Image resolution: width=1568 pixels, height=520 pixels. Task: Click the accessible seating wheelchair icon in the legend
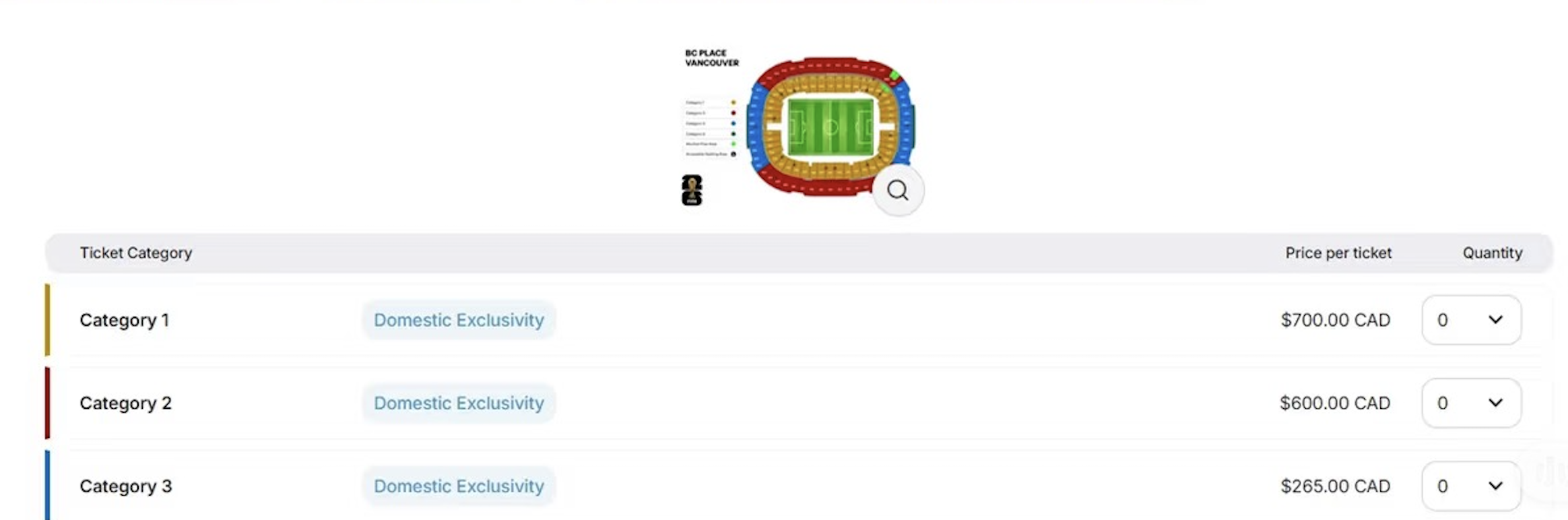tap(733, 154)
